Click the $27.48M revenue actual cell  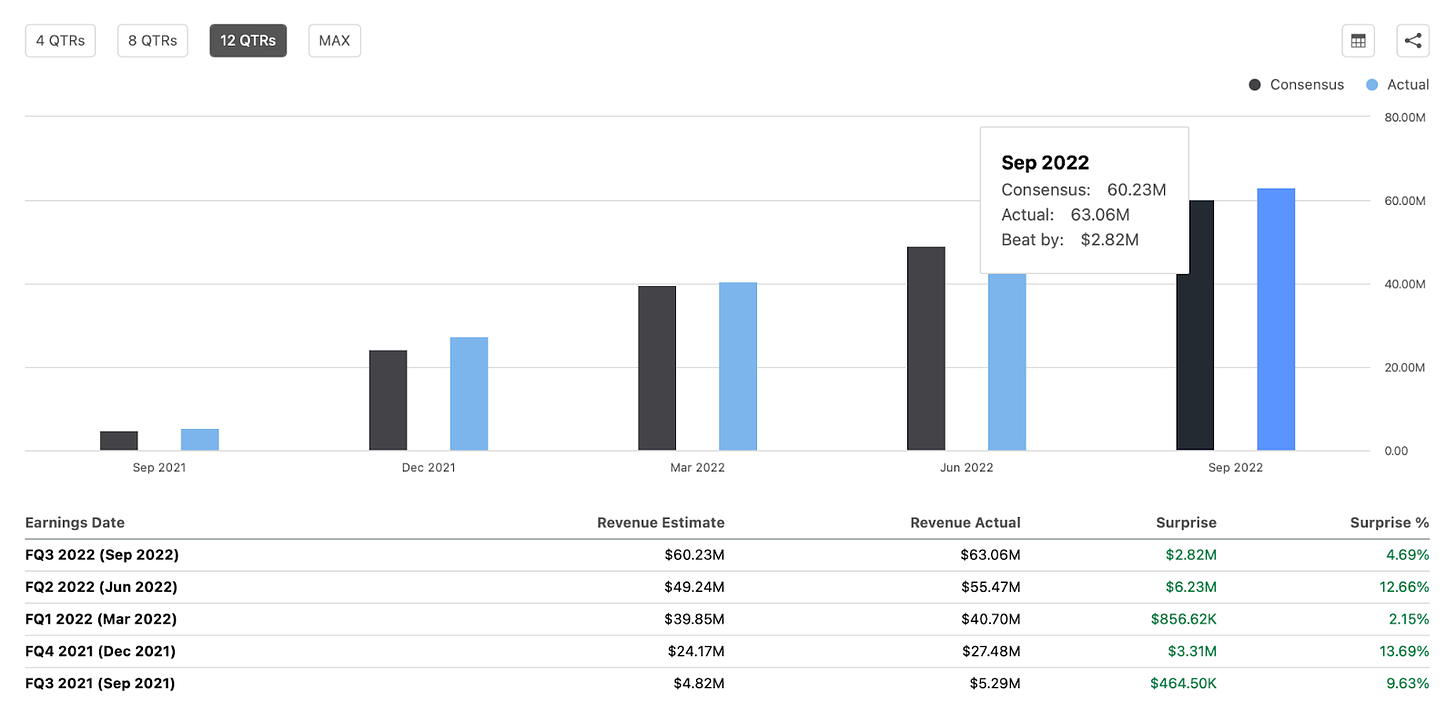click(x=991, y=651)
